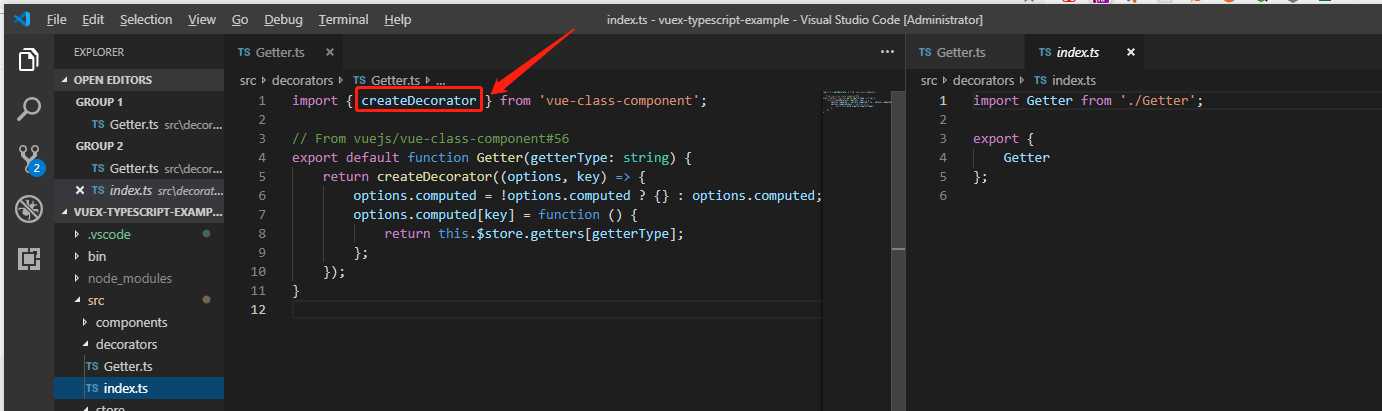Open the Debug view in activity bar
The width and height of the screenshot is (1382, 411).
point(27,209)
